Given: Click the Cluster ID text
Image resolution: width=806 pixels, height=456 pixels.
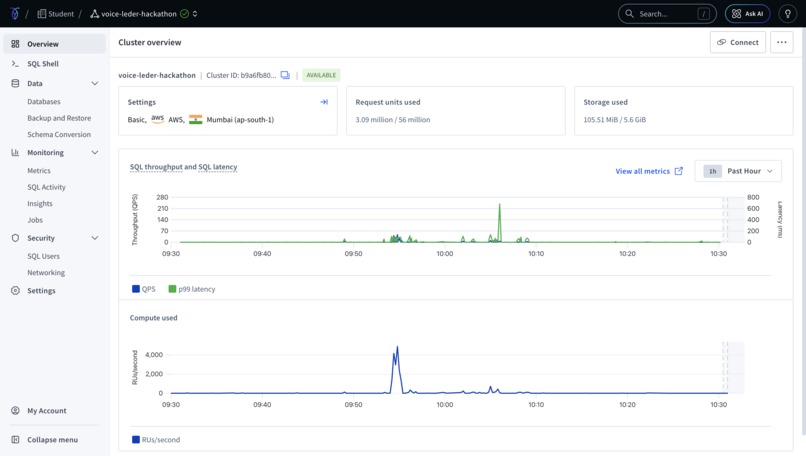Looking at the screenshot, I should [x=241, y=75].
